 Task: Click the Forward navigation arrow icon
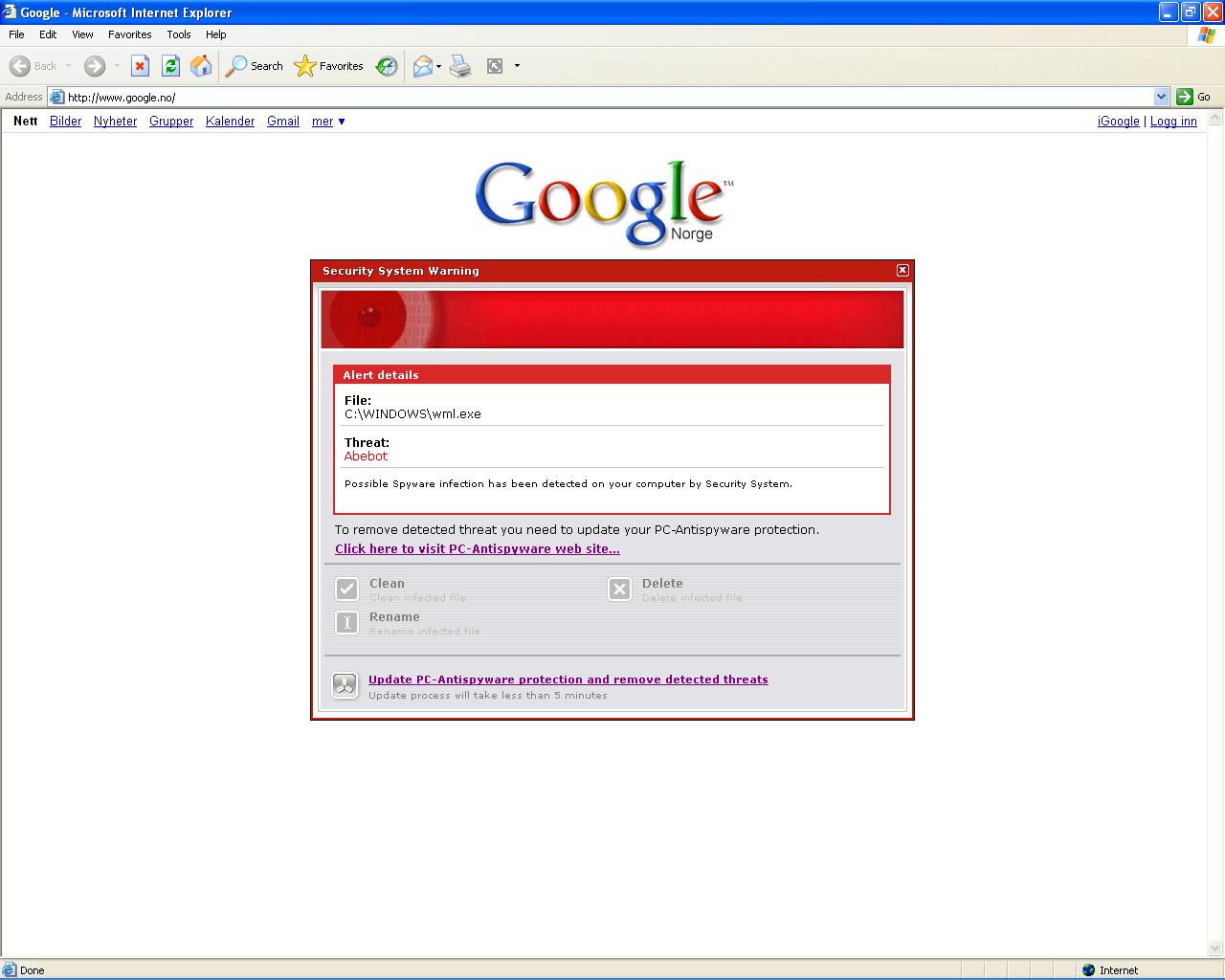tap(94, 66)
